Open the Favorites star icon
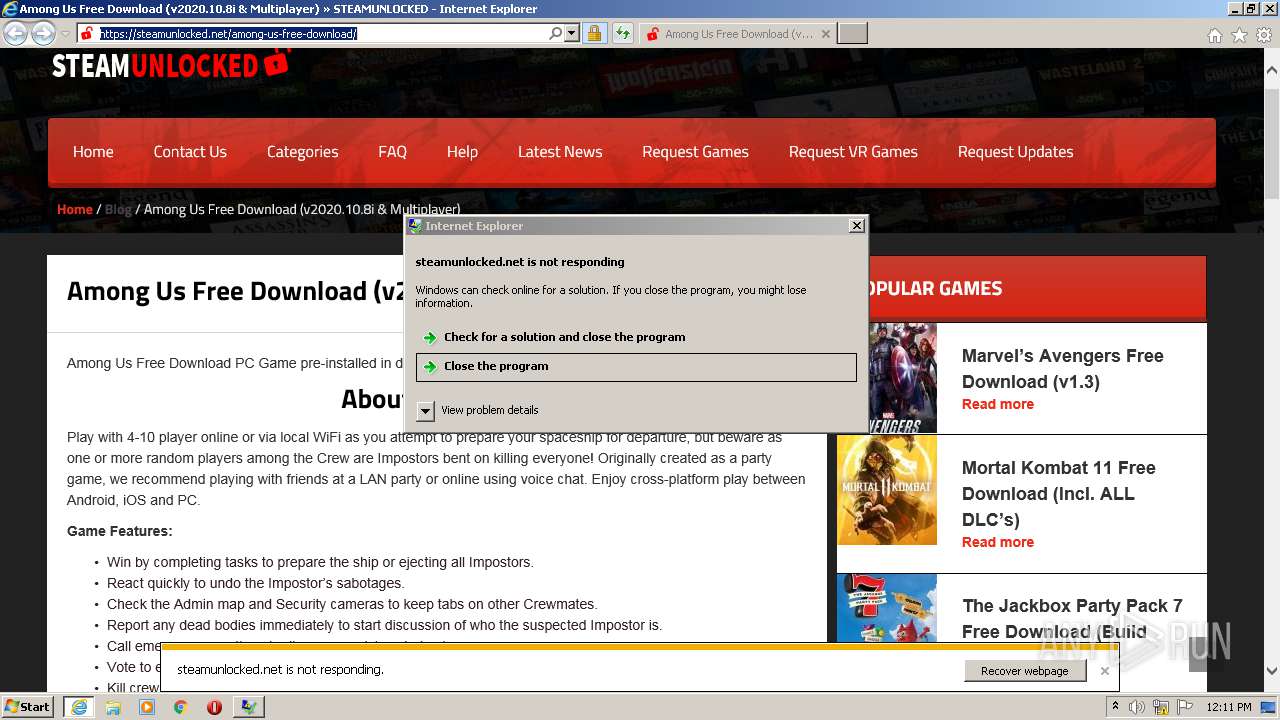 pyautogui.click(x=1239, y=35)
